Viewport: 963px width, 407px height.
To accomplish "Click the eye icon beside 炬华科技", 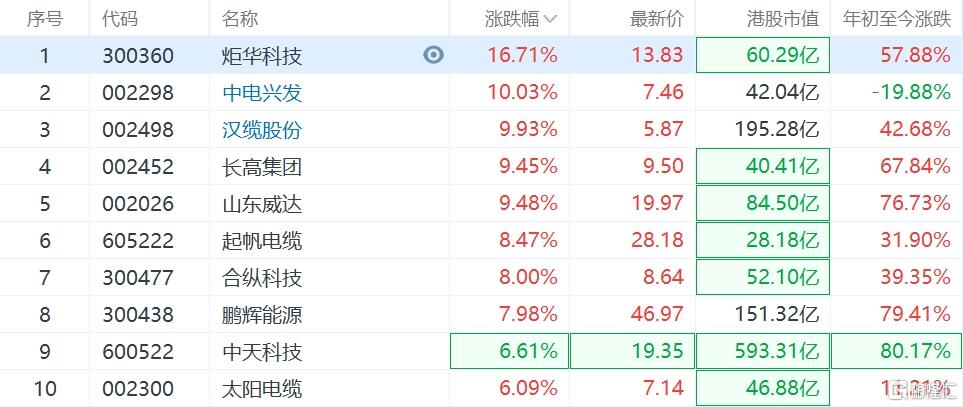I will 433,55.
